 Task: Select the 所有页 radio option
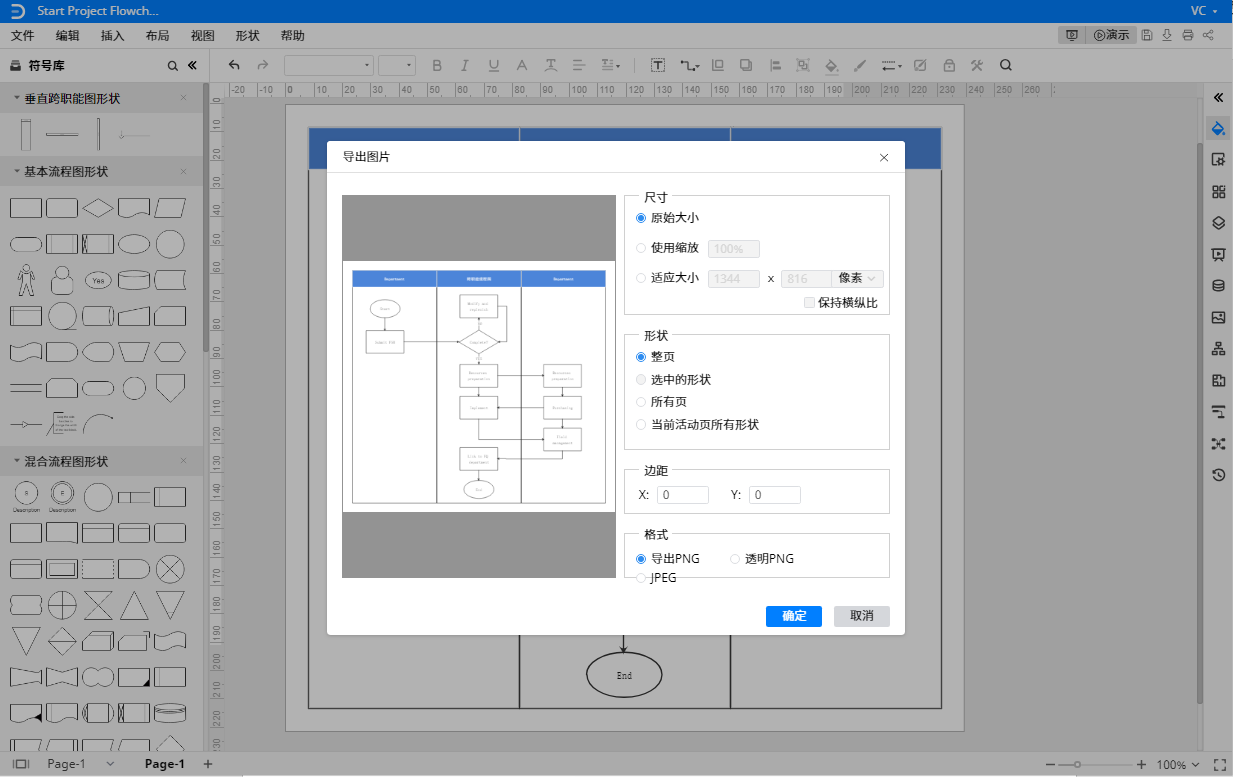point(641,402)
